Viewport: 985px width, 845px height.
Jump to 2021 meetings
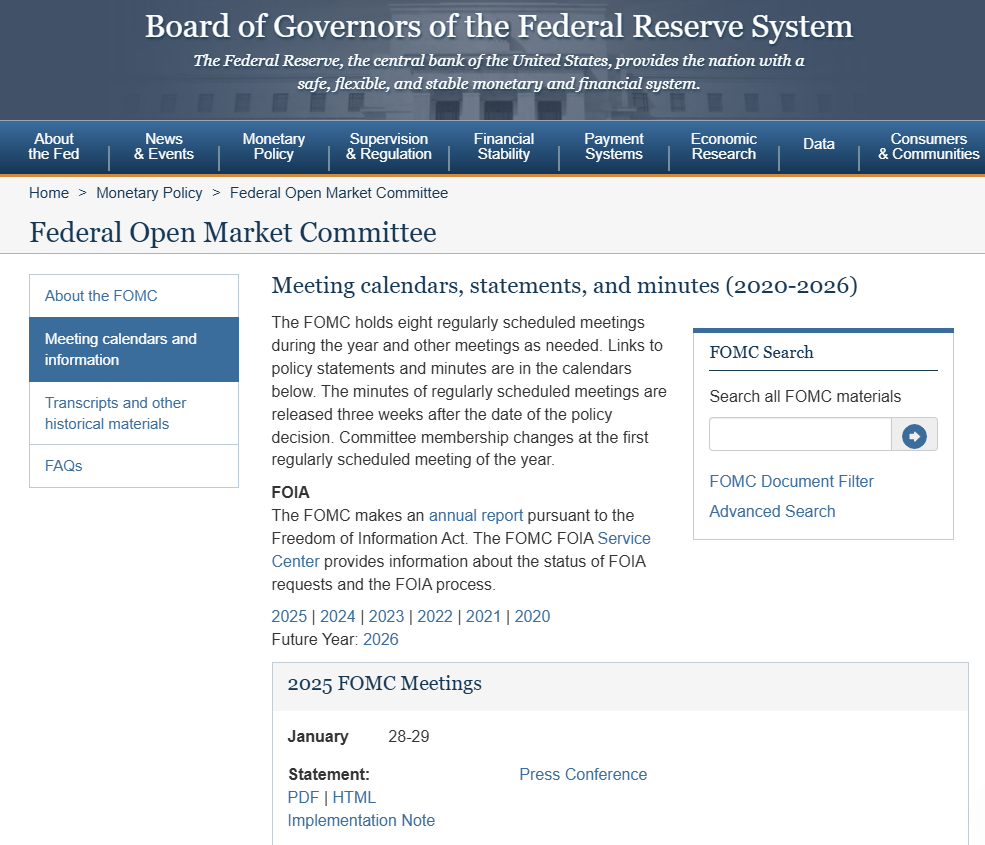[x=483, y=616]
